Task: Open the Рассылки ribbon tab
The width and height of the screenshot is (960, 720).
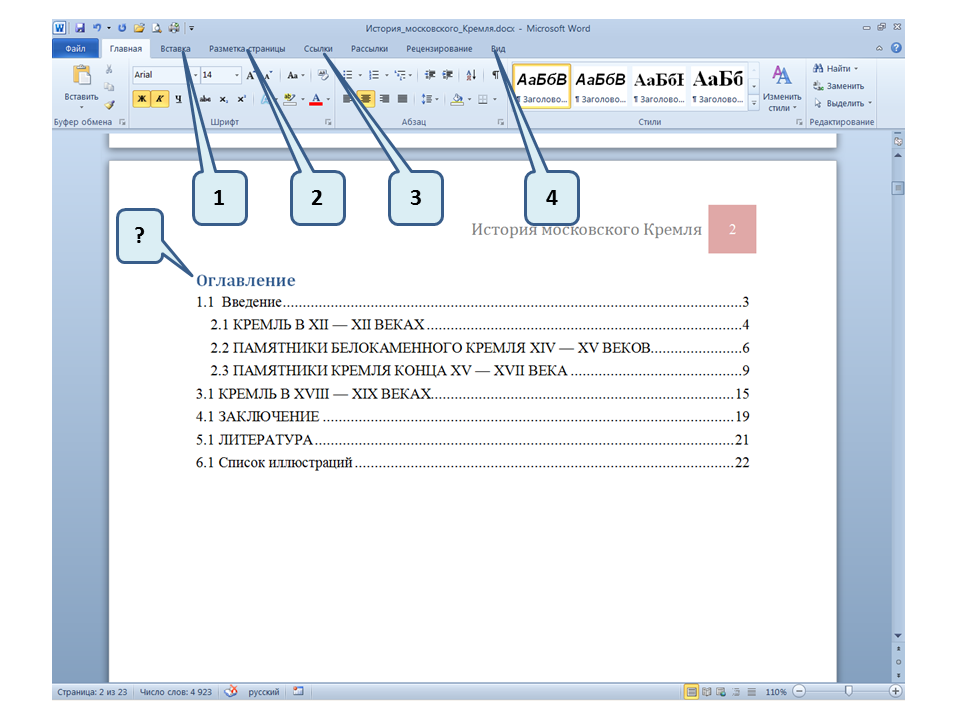Action: tap(369, 48)
